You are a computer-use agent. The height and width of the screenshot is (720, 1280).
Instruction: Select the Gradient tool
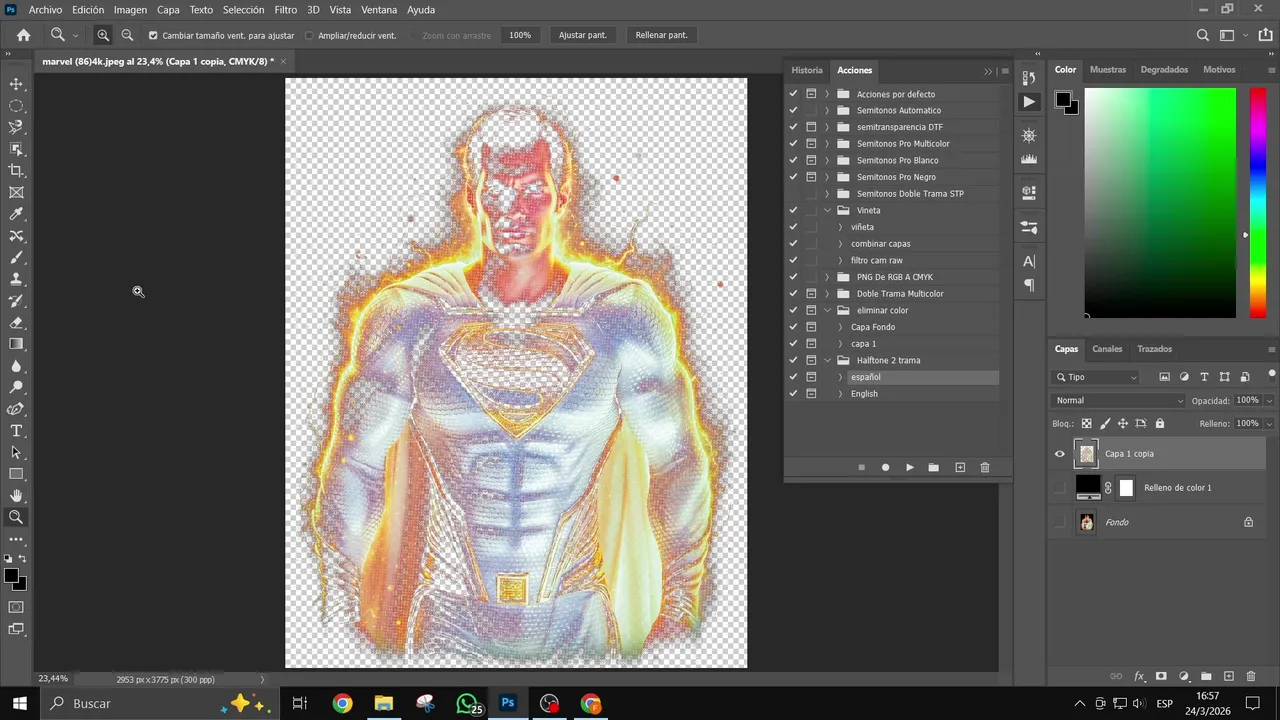point(16,344)
